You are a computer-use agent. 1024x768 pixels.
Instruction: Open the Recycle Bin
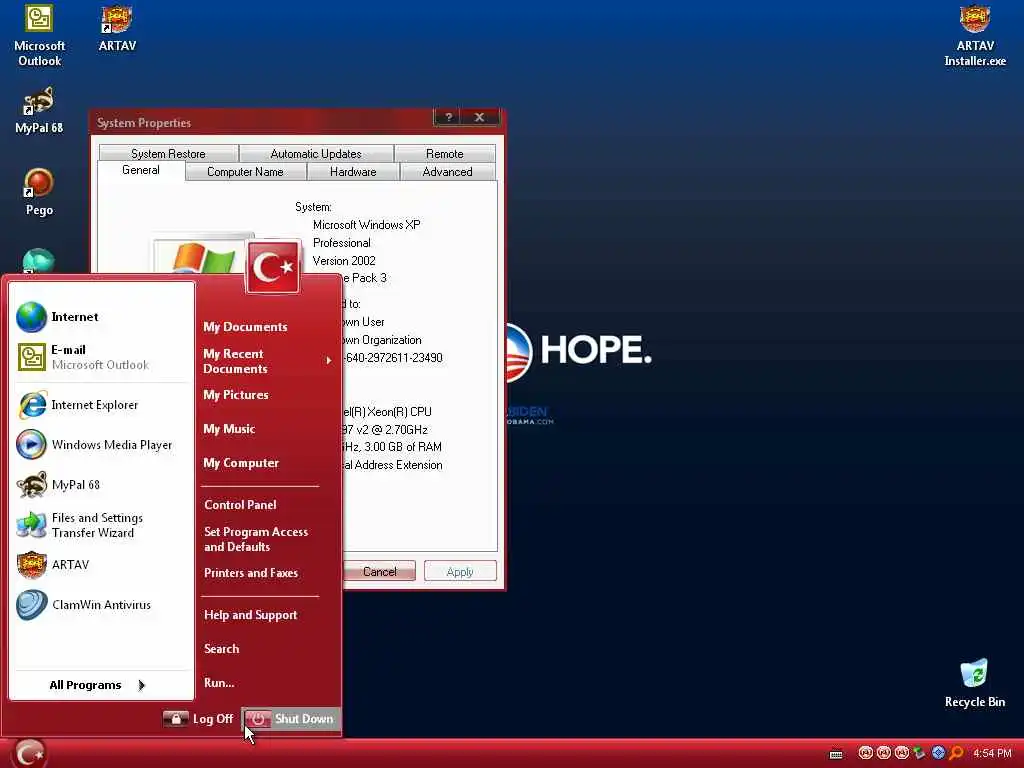(x=974, y=683)
